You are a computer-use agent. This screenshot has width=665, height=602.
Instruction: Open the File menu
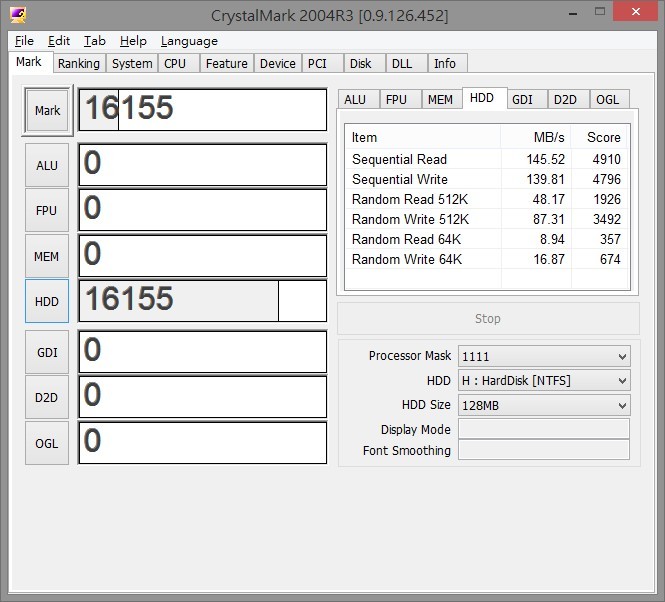(x=25, y=41)
